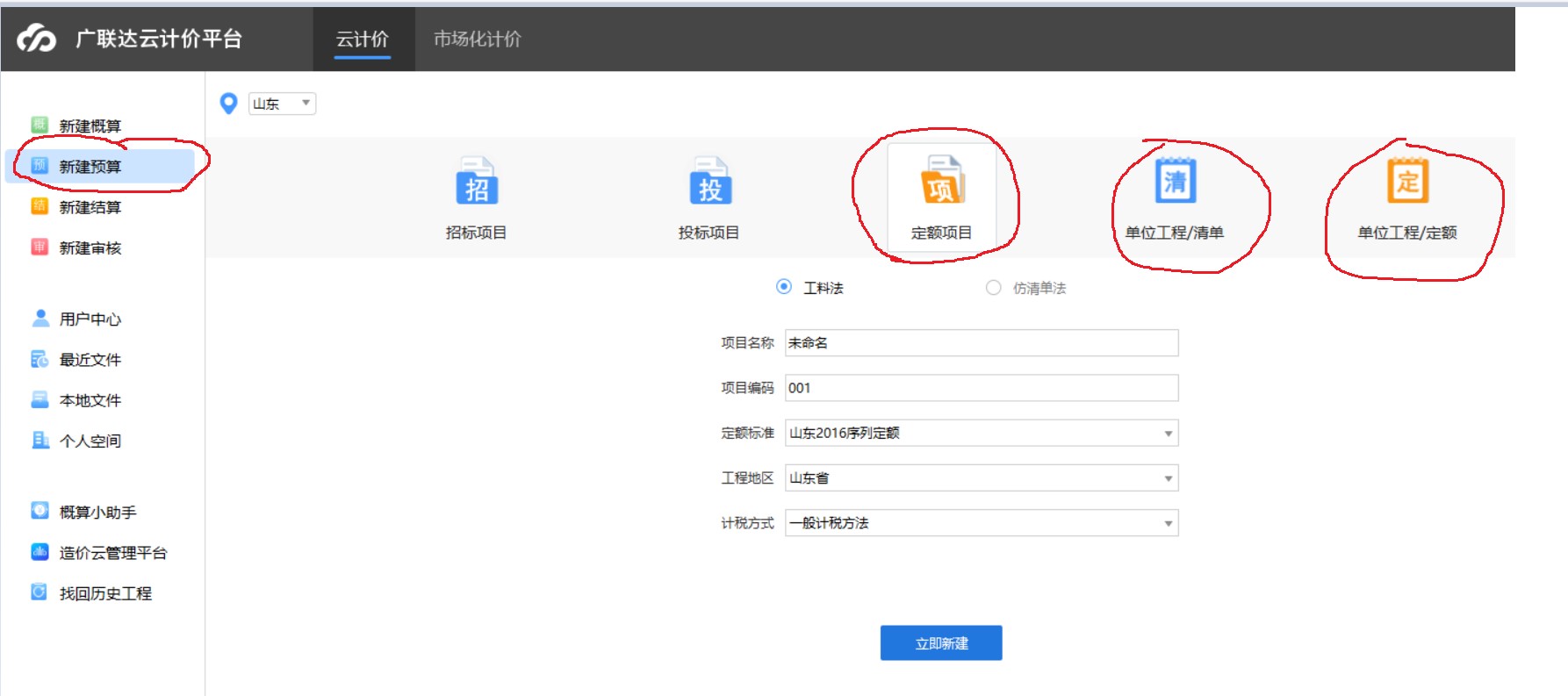The width and height of the screenshot is (1568, 696).
Task: Switch to the 市场化计价 tab
Action: (x=478, y=39)
